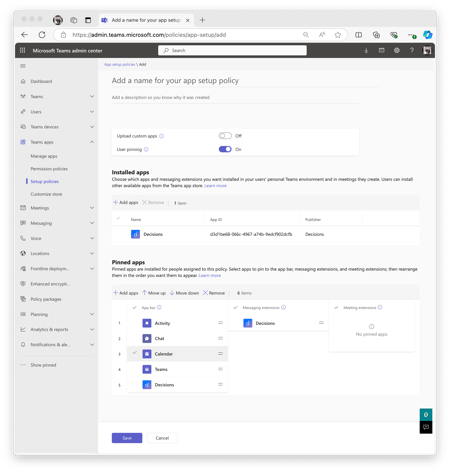Open split screen browser icon

tap(358, 35)
